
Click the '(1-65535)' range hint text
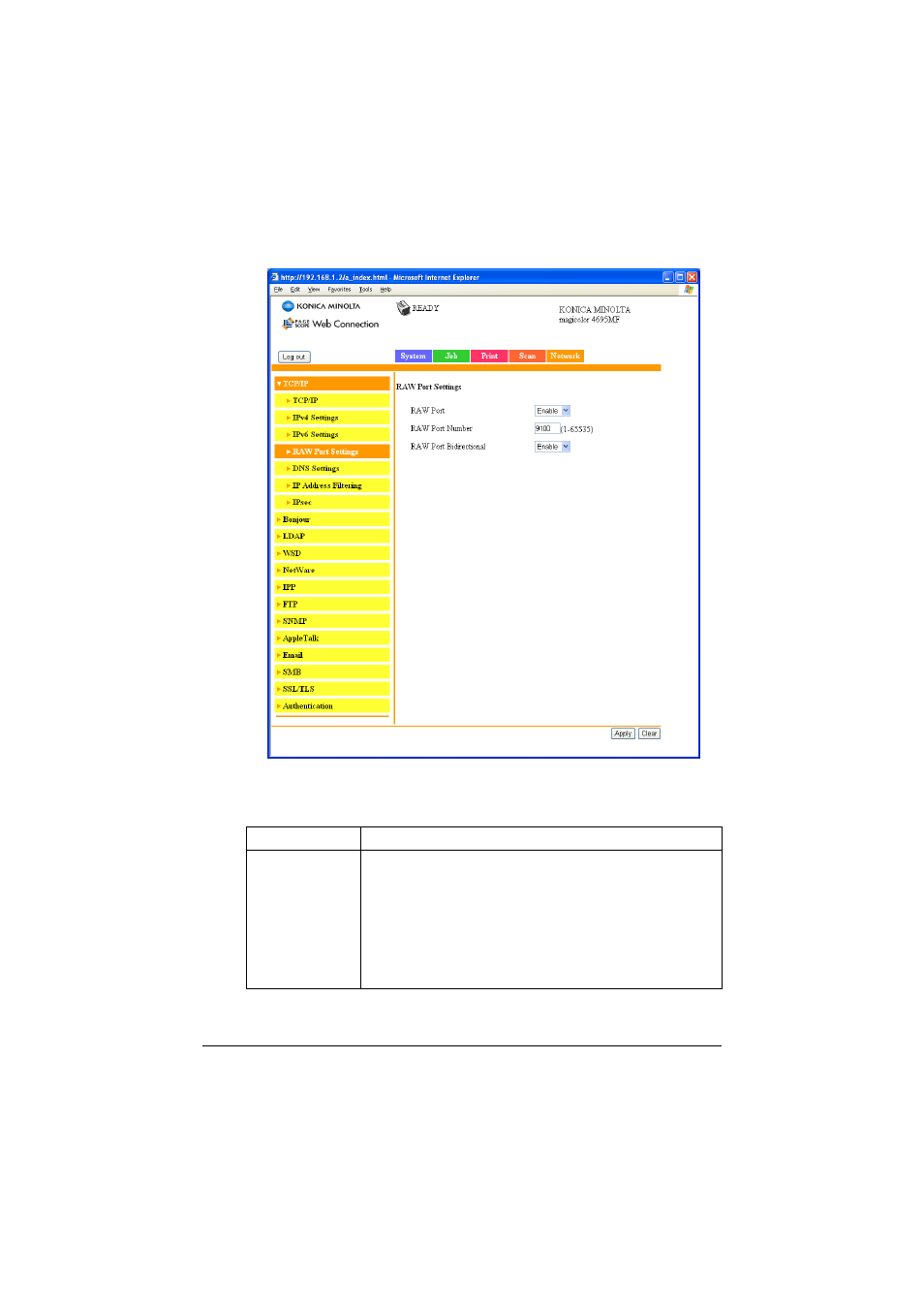click(577, 429)
